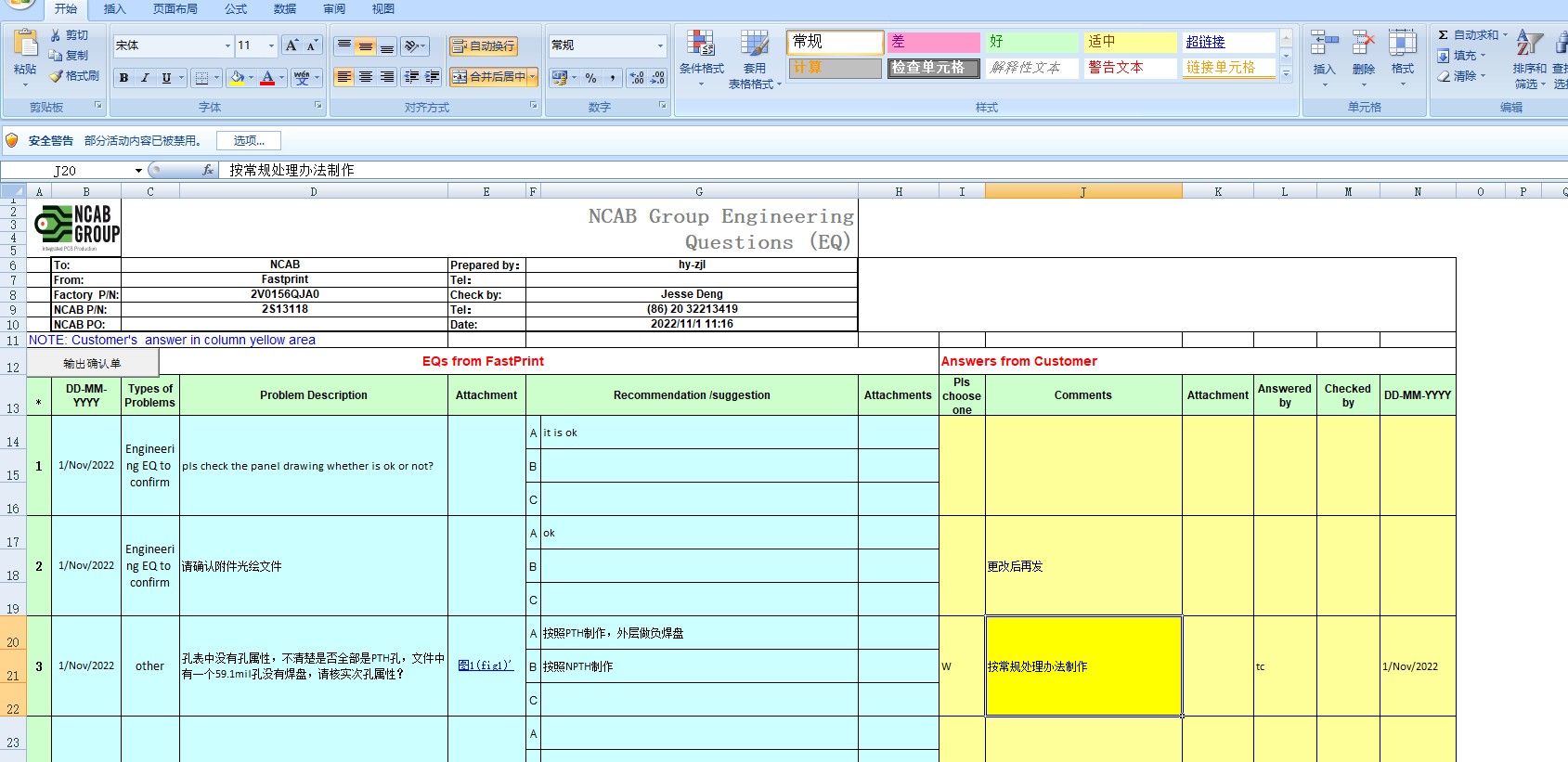
Task: Increase the cell indent
Action: point(433,77)
